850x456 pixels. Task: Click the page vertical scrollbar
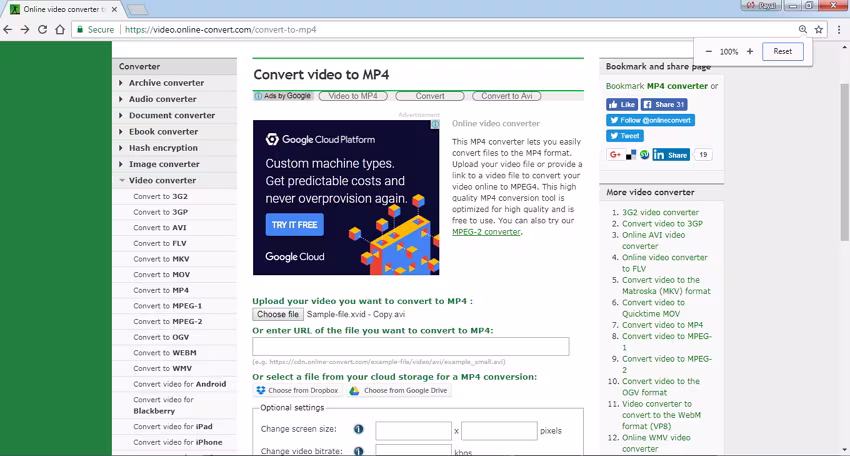click(844, 162)
